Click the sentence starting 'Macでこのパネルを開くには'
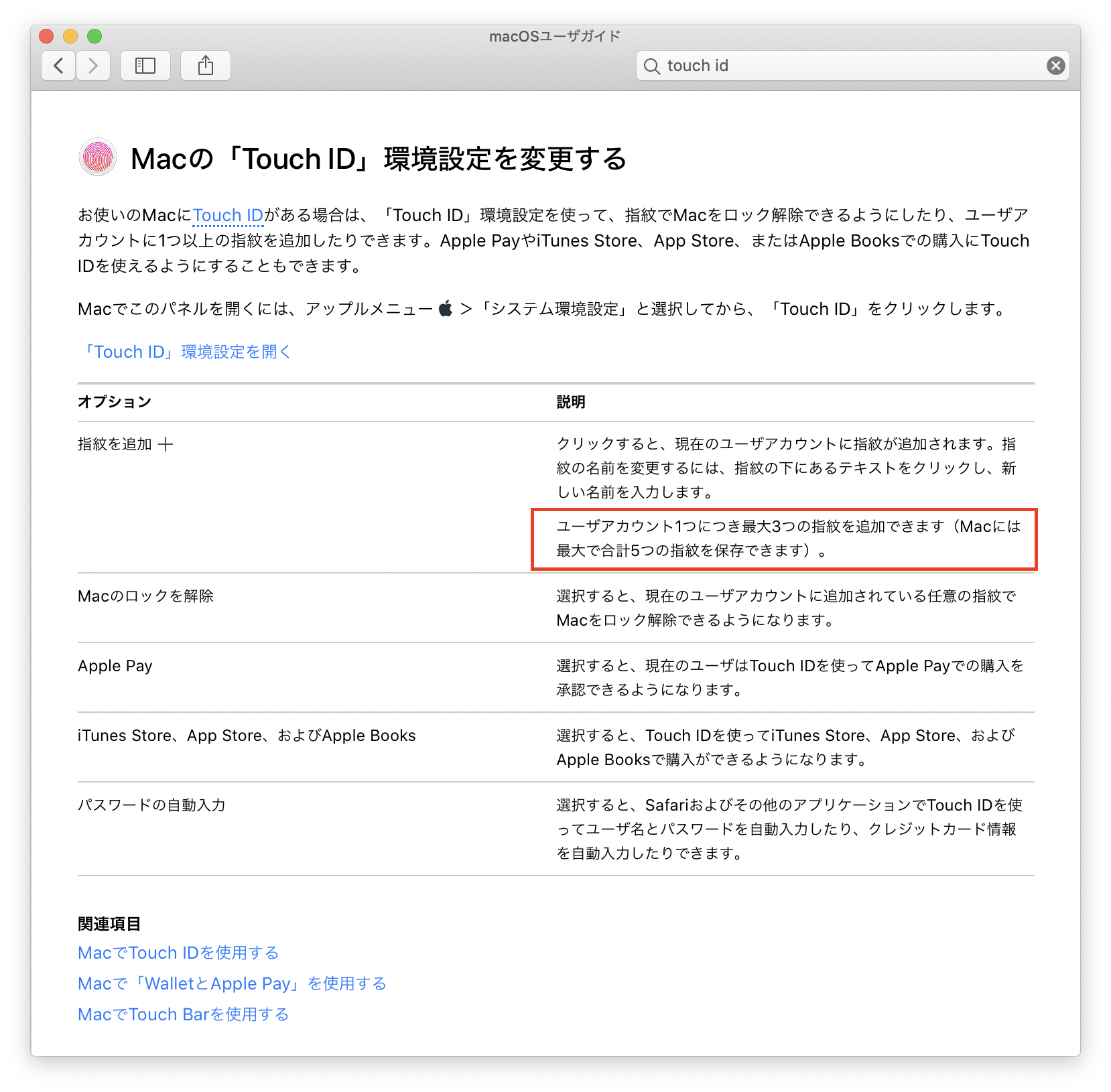 [x=543, y=309]
